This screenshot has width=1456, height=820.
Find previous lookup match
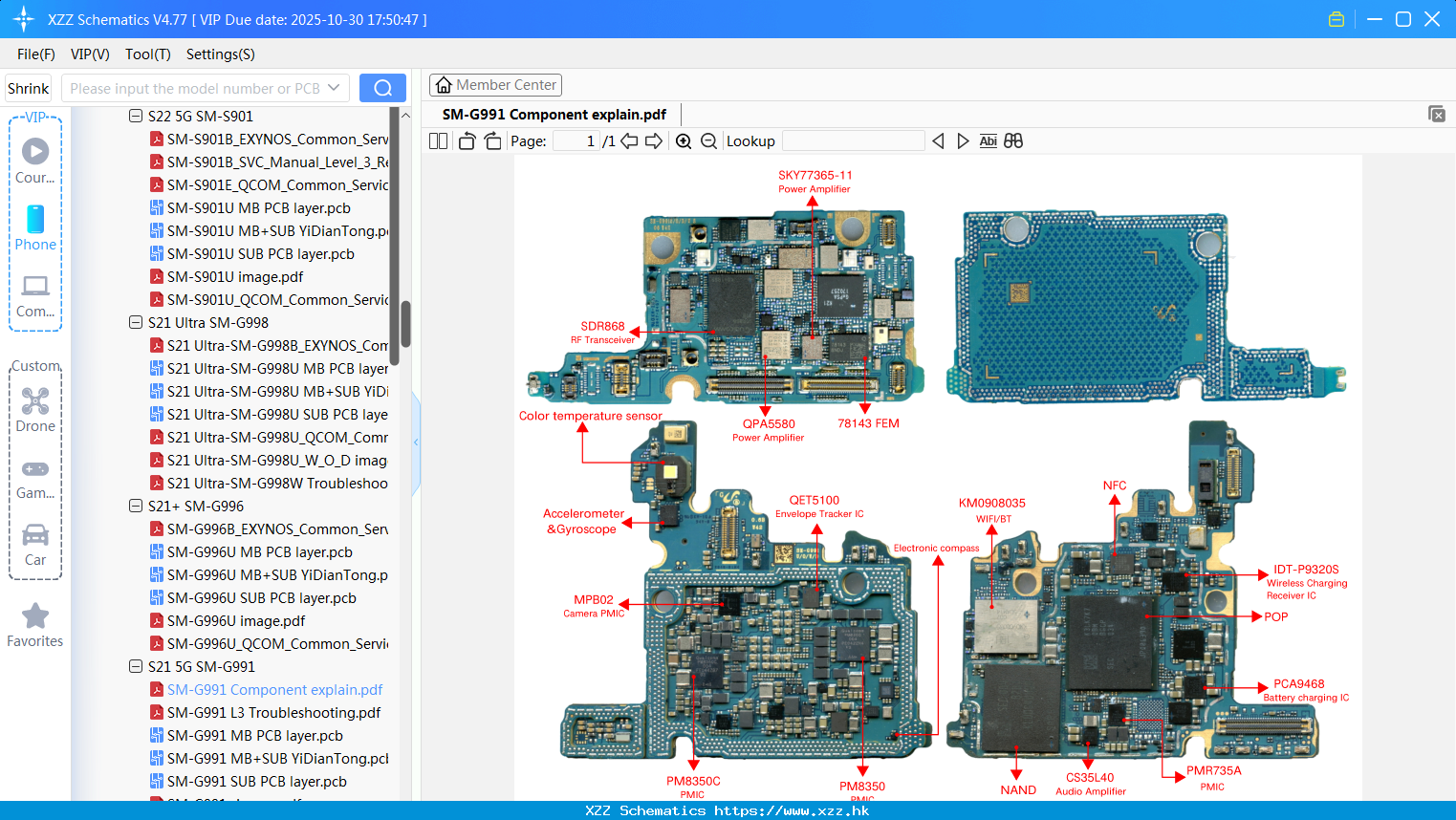pyautogui.click(x=938, y=141)
